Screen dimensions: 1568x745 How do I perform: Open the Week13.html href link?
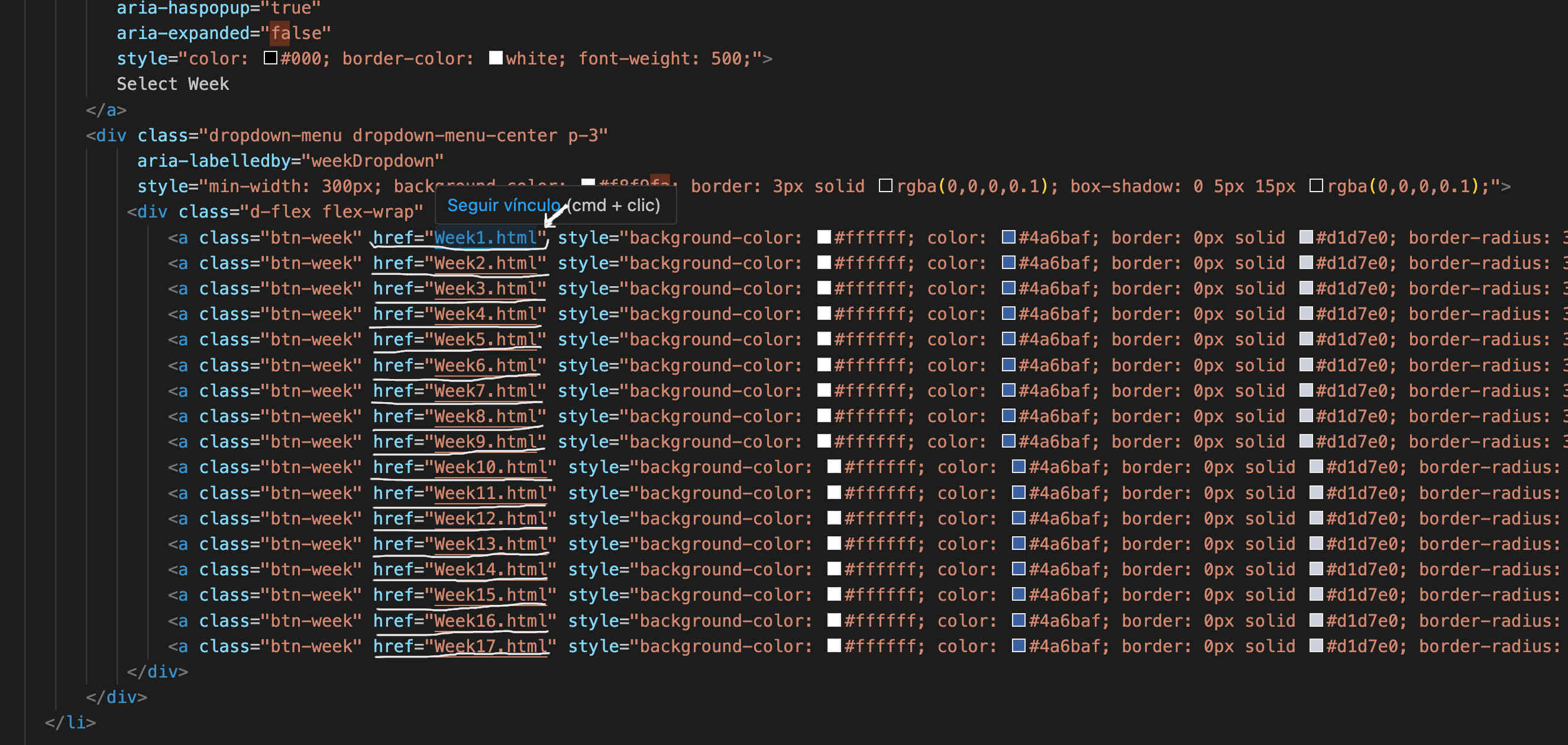[x=490, y=544]
